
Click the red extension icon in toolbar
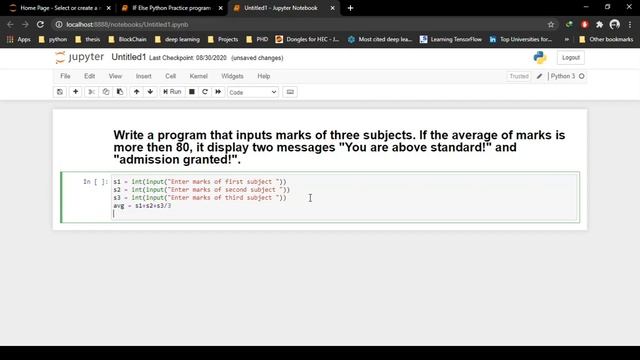tap(584, 24)
